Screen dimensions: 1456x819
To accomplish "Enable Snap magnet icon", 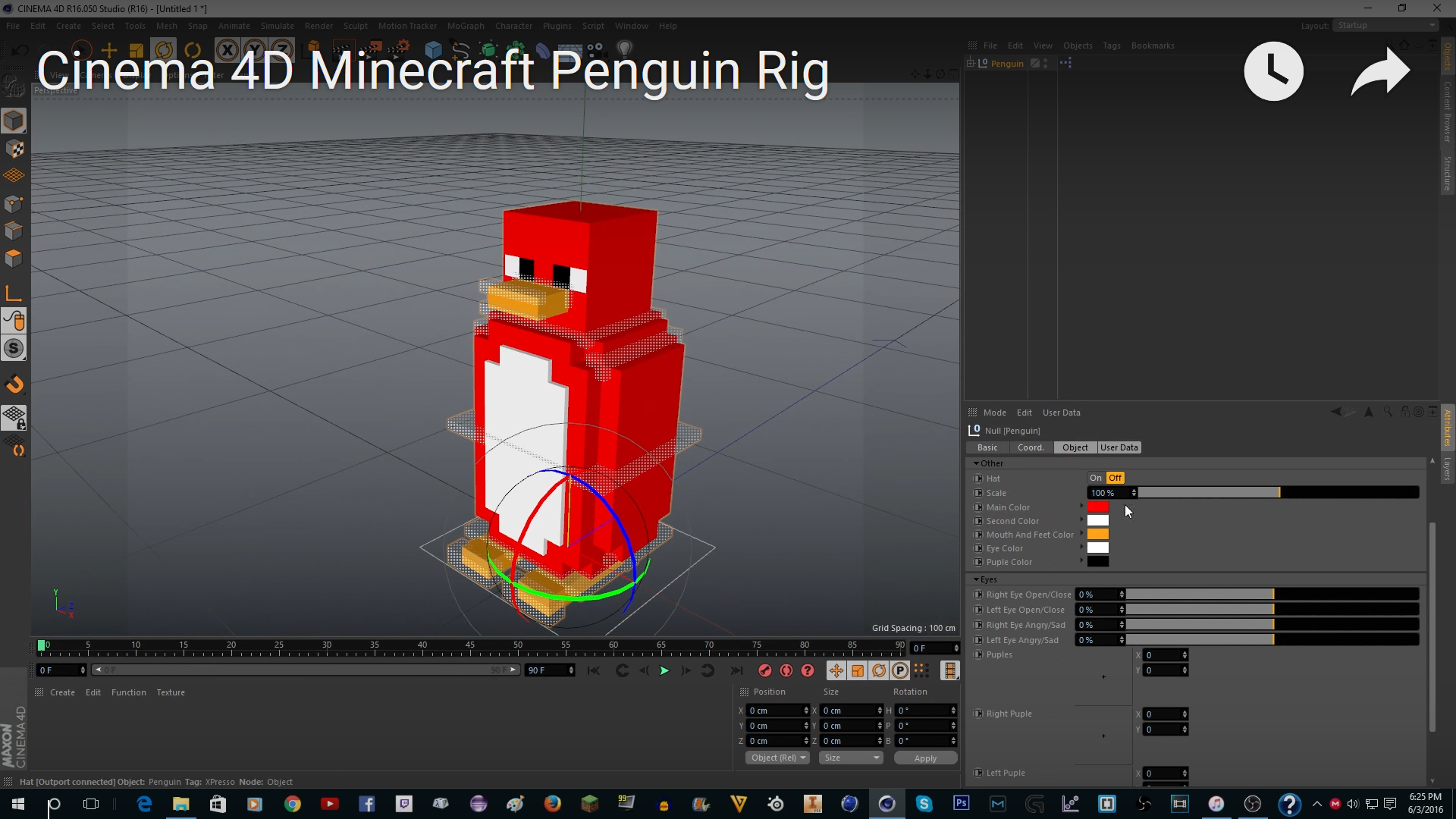I will pyautogui.click(x=14, y=384).
